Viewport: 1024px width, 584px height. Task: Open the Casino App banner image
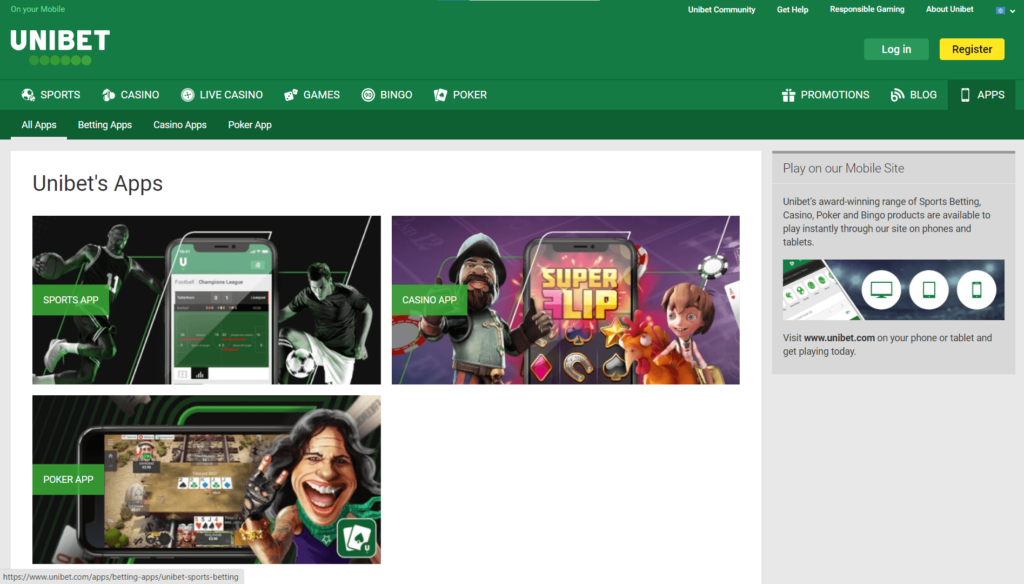[x=566, y=300]
